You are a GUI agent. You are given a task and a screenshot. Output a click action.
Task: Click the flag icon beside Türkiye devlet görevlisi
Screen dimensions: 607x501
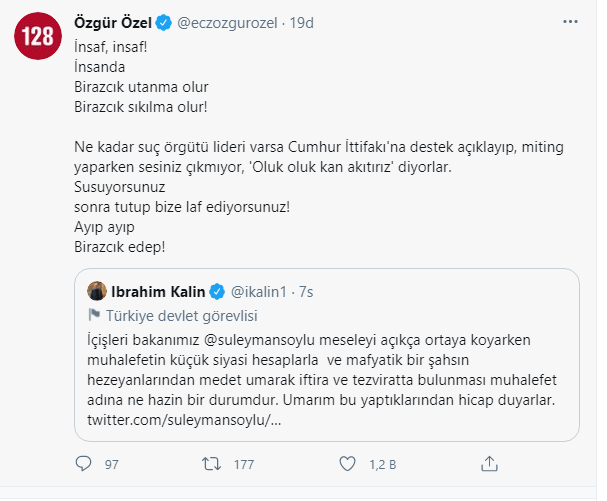95,314
